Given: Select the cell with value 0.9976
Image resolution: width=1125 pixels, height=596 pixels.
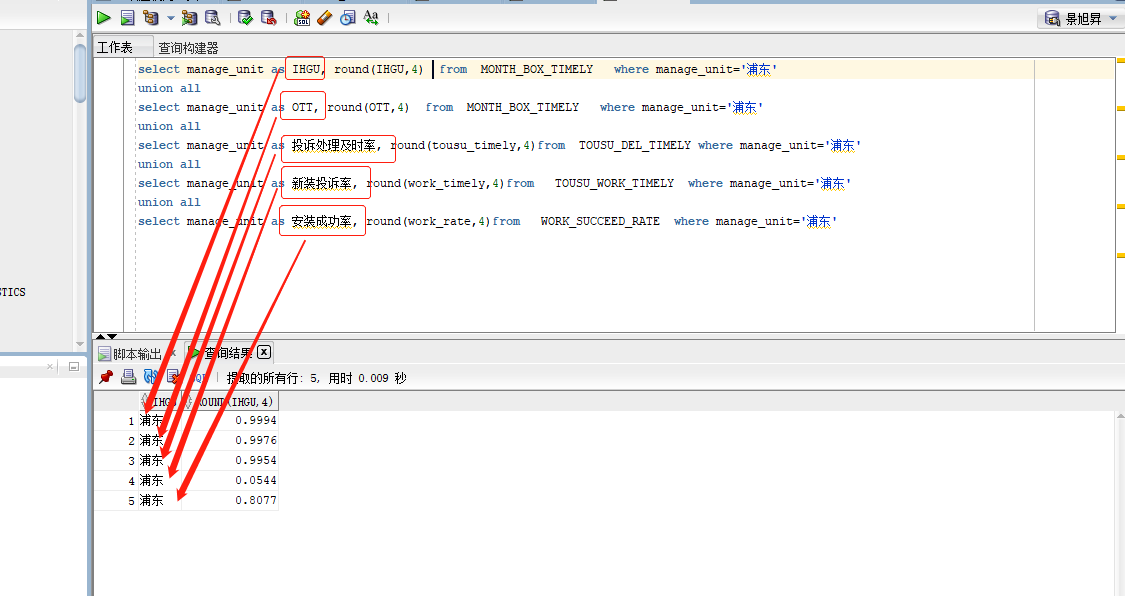Looking at the screenshot, I should tap(230, 440).
